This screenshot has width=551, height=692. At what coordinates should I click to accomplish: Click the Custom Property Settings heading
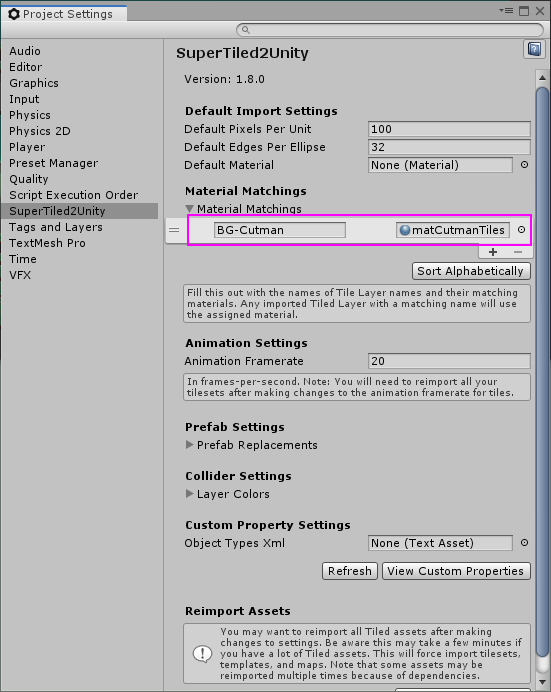click(268, 525)
